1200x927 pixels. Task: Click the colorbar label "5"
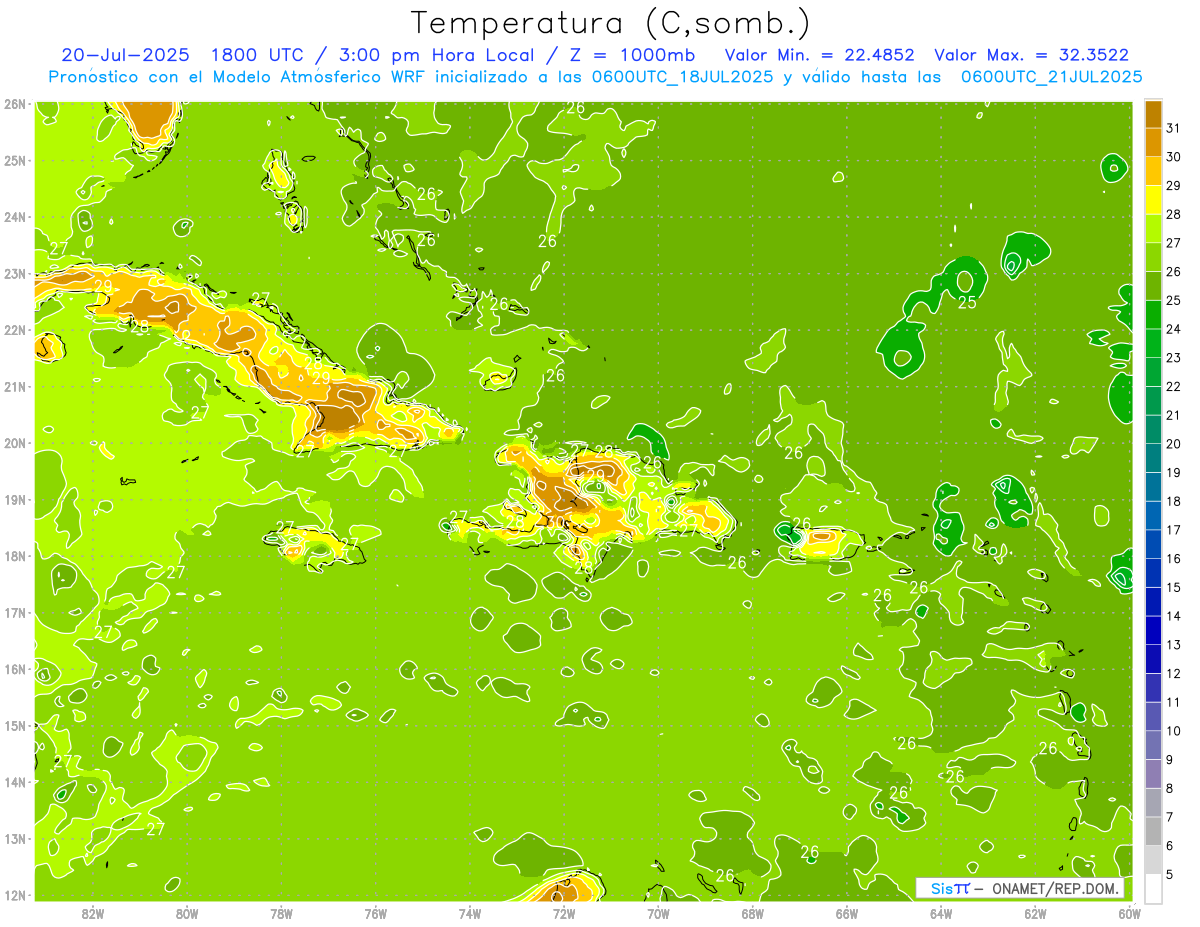[1170, 874]
